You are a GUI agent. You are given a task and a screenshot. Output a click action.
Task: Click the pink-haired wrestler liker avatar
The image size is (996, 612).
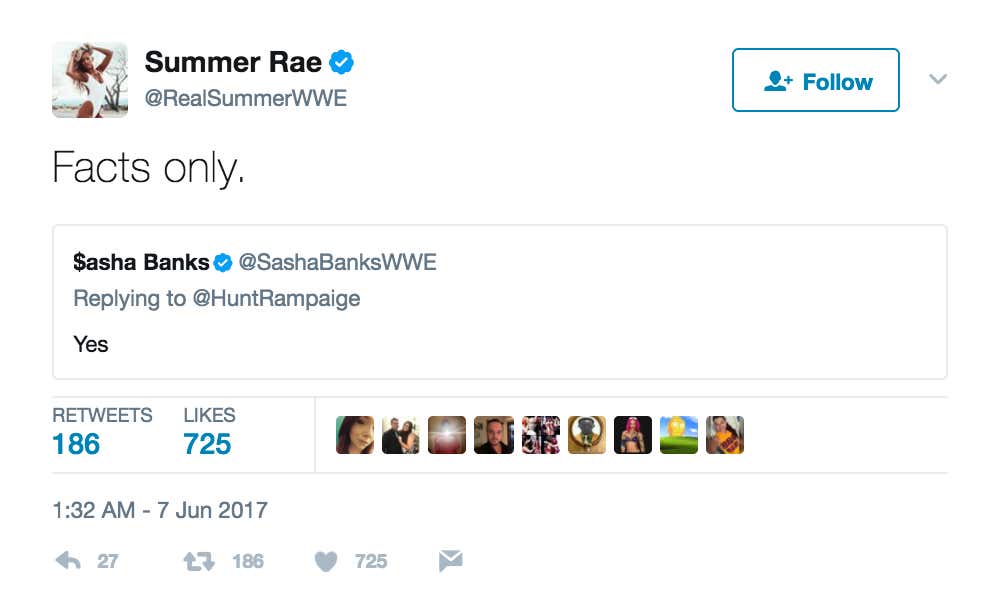click(x=633, y=435)
